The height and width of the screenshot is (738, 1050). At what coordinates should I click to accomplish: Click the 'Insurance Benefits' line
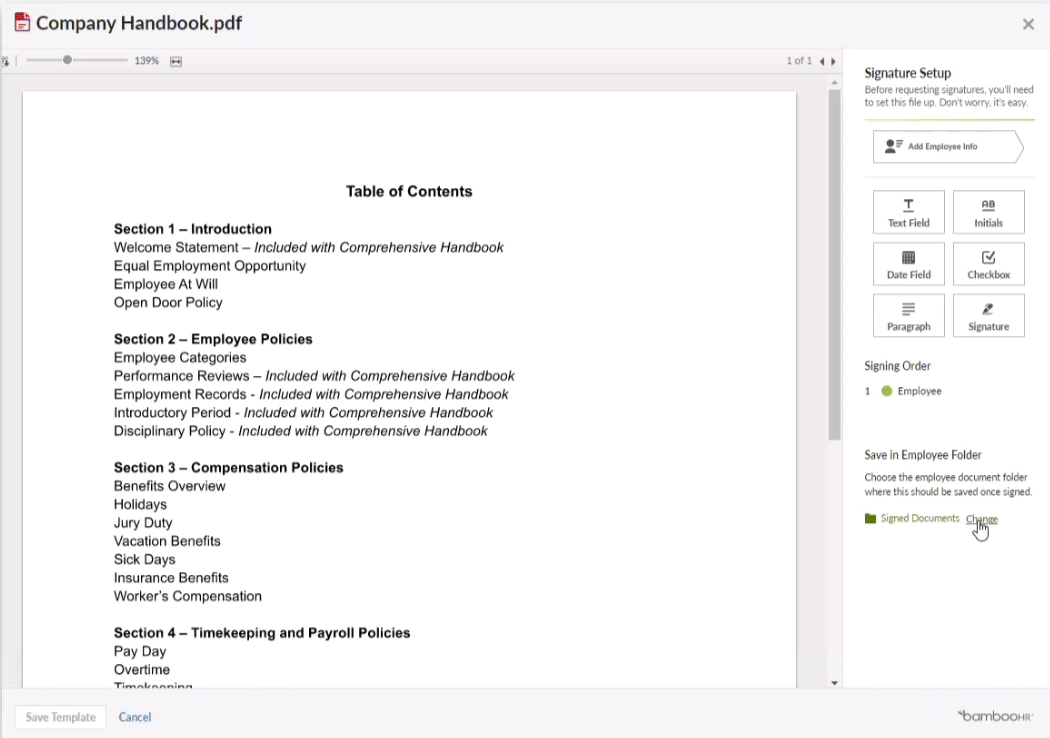point(171,578)
